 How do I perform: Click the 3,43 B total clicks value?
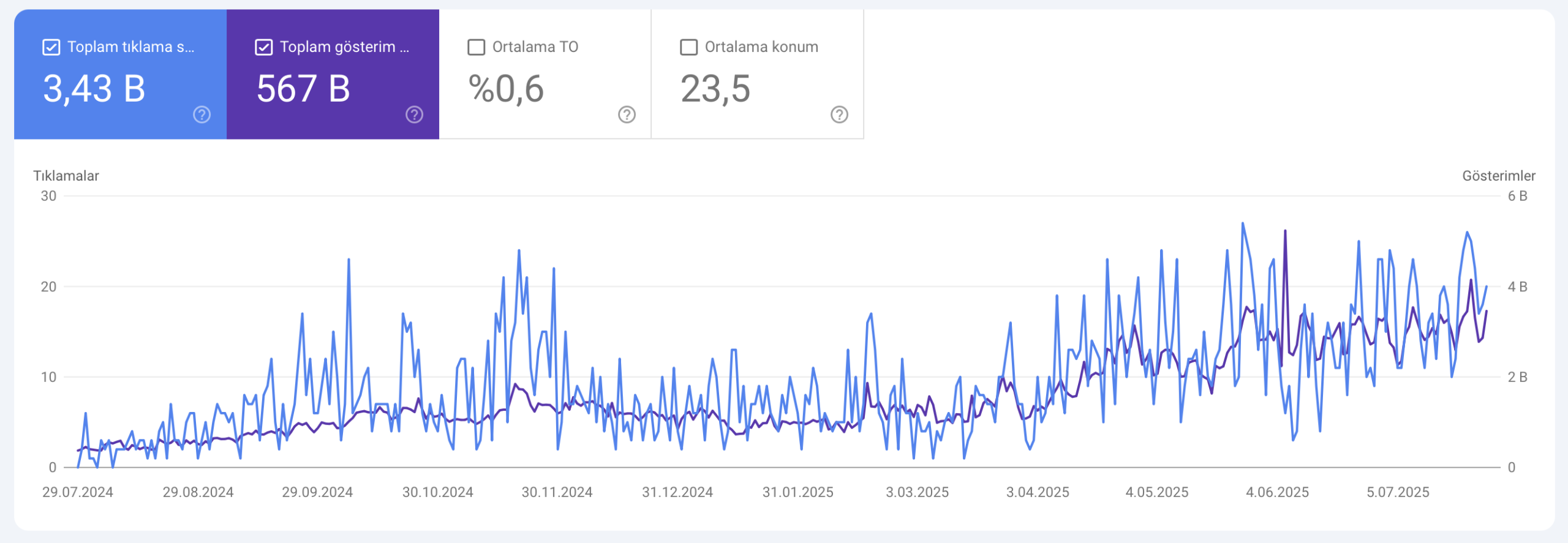[94, 89]
